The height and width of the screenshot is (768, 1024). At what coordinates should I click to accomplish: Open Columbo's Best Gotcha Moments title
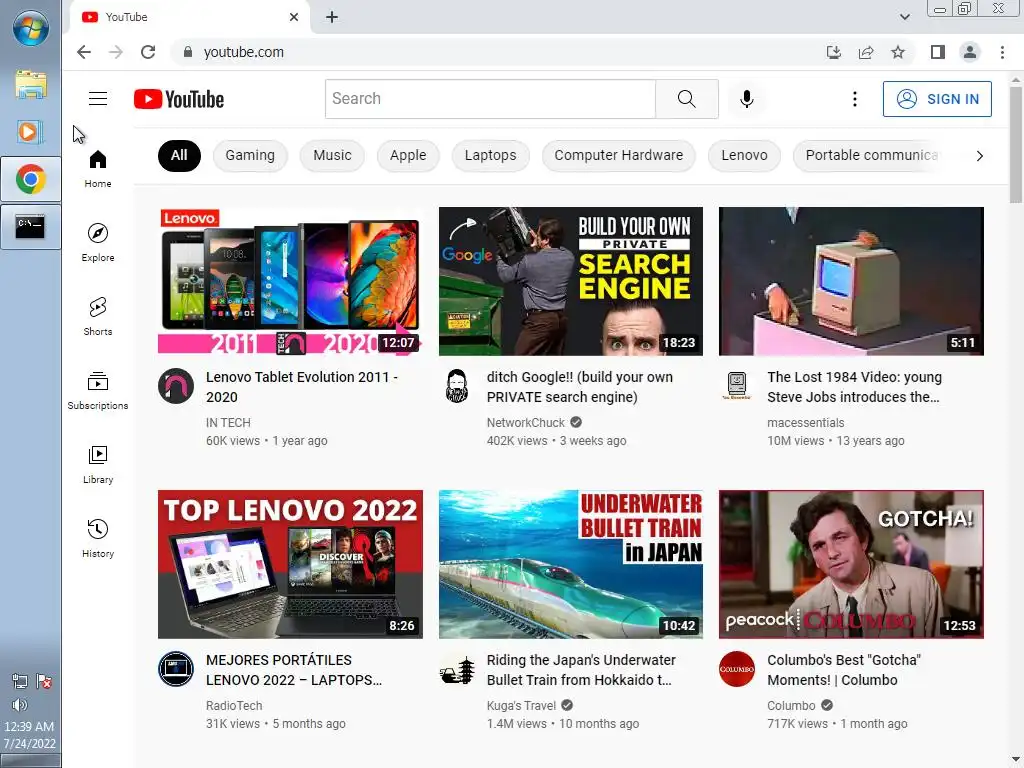[844, 670]
